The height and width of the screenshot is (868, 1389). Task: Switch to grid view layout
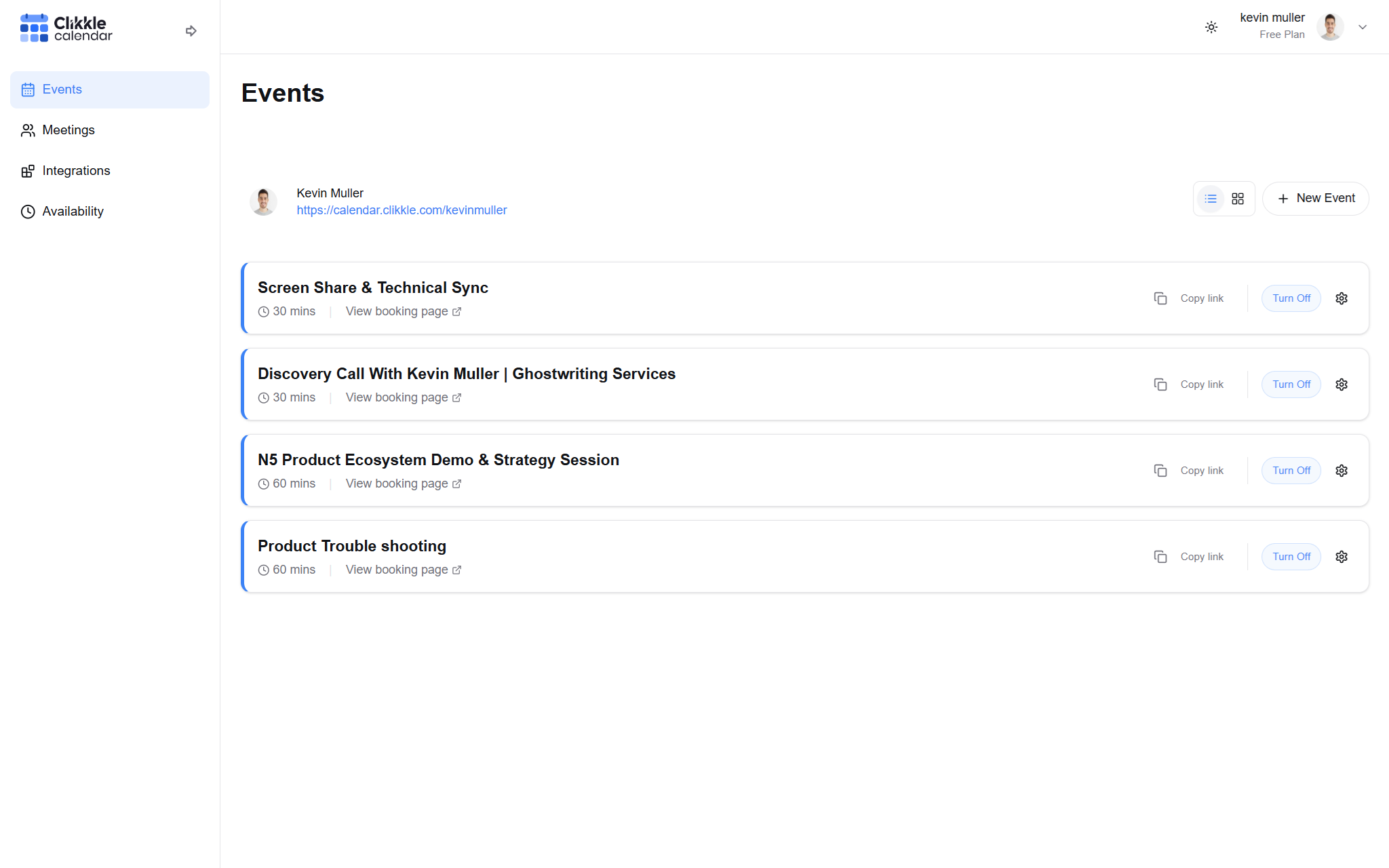pos(1238,199)
